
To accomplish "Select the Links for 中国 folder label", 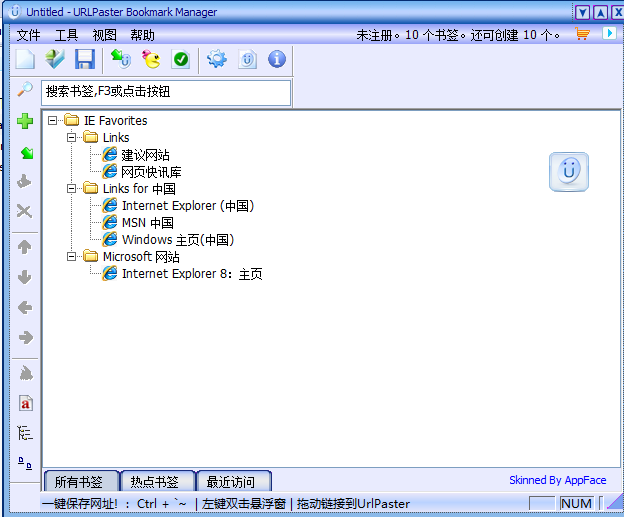I will [139, 188].
